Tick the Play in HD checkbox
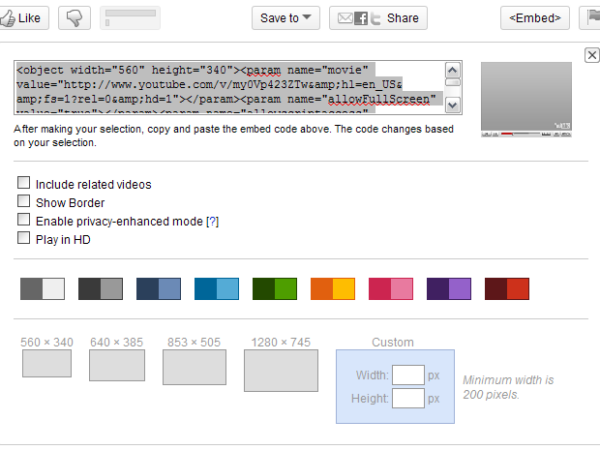Screen dimensions: 600x450 tap(23, 238)
